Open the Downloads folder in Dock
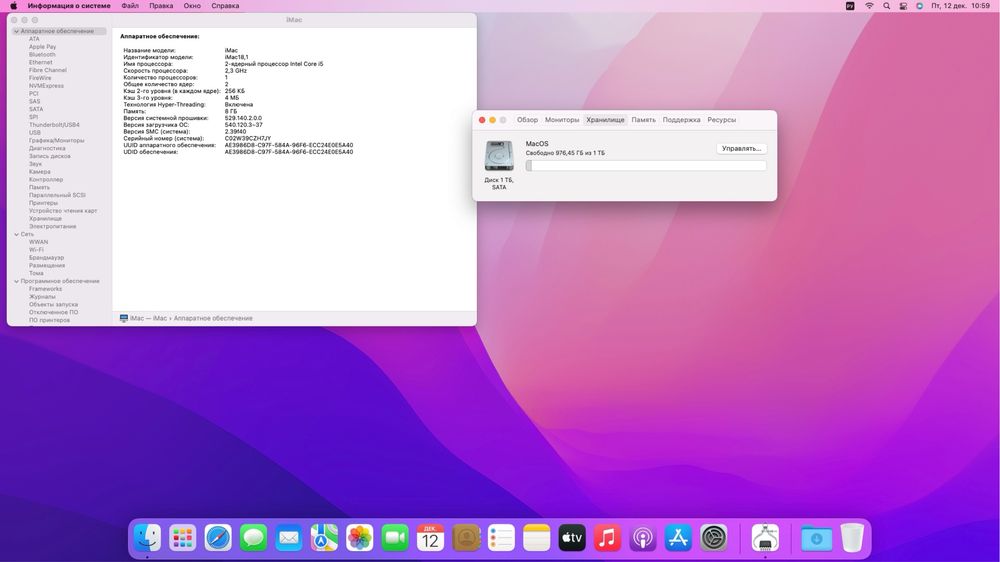Viewport: 1000px width, 562px height. 816,538
